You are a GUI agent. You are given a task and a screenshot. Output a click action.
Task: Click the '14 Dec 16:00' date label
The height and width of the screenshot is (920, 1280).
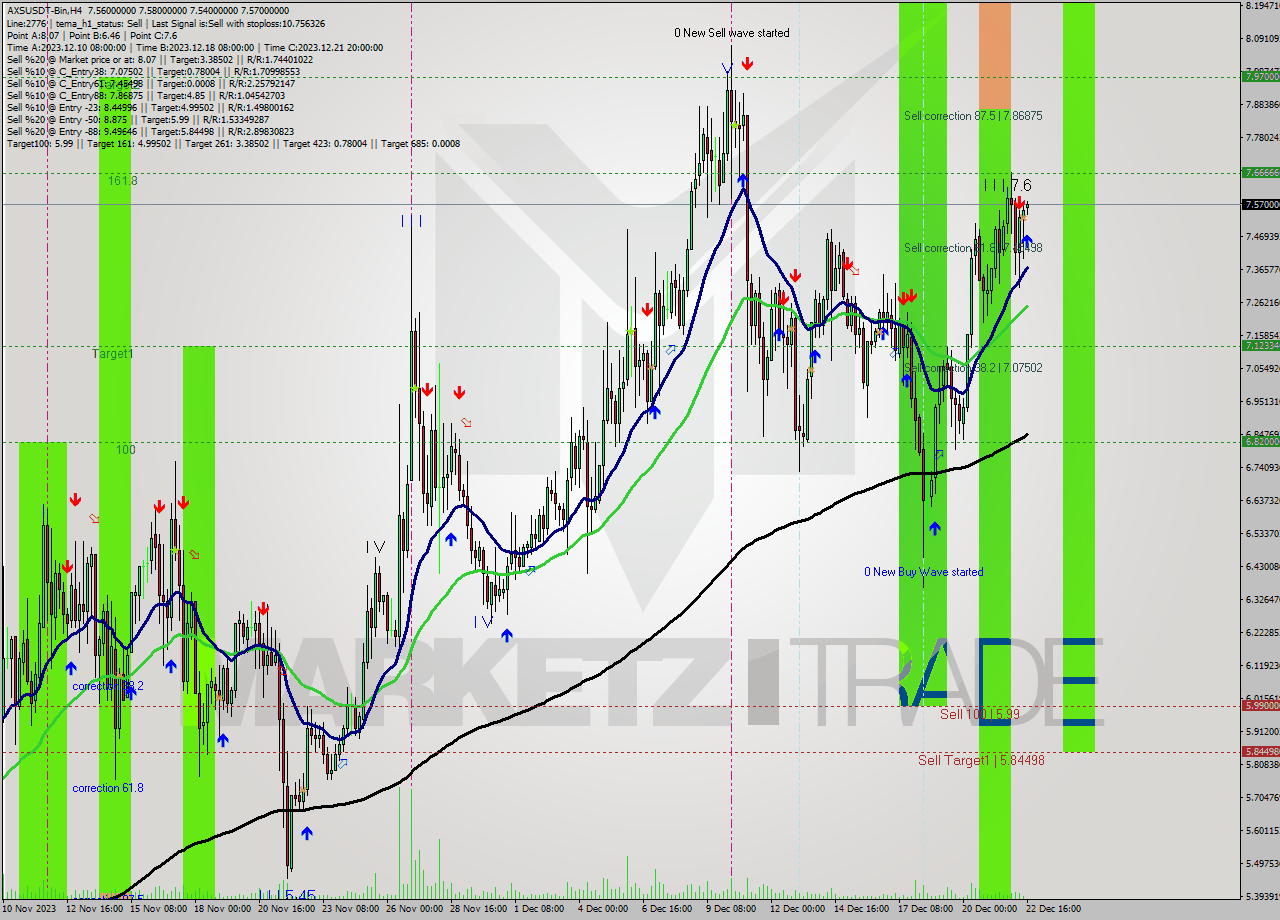(861, 909)
